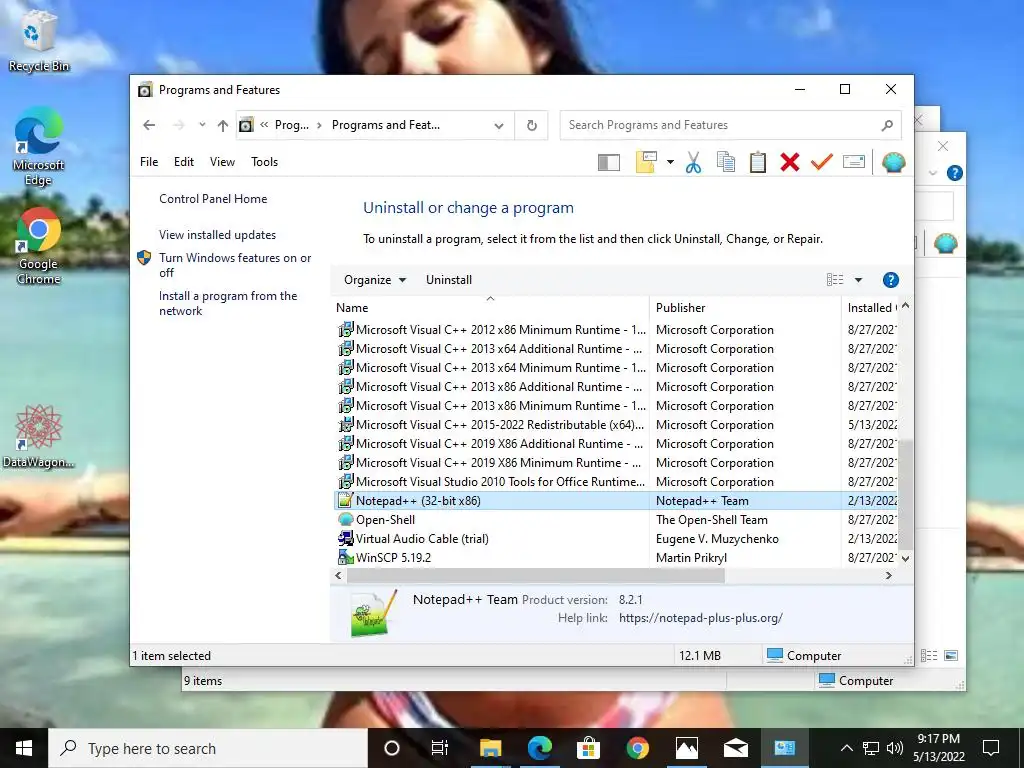Viewport: 1024px width, 768px height.
Task: Open the Windows Start menu
Action: point(24,748)
